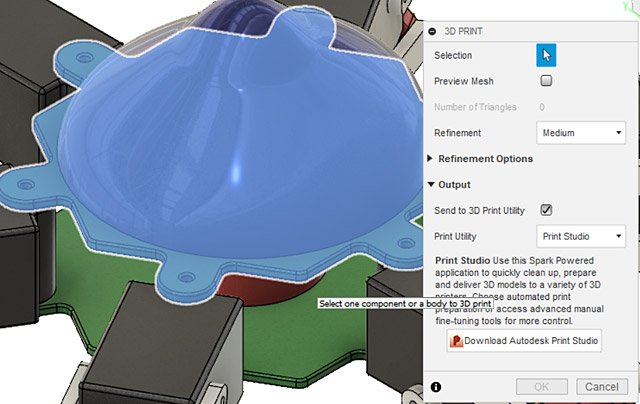The width and height of the screenshot is (640, 404).
Task: Click Download Autodesk Print Studio button
Action: pyautogui.click(x=524, y=340)
